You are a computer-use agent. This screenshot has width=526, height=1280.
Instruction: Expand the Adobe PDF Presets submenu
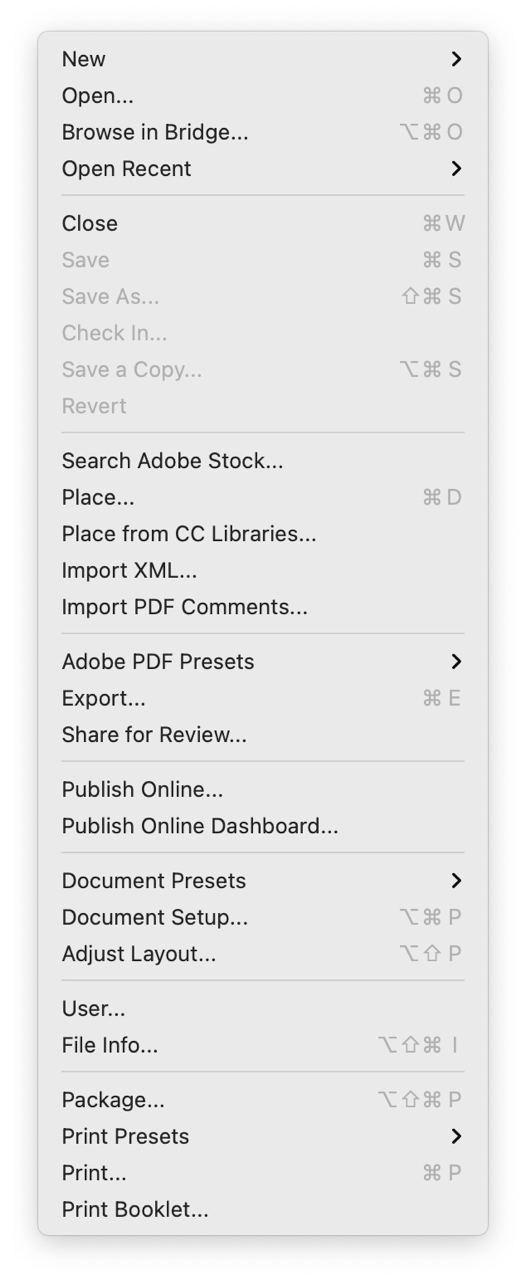click(263, 662)
